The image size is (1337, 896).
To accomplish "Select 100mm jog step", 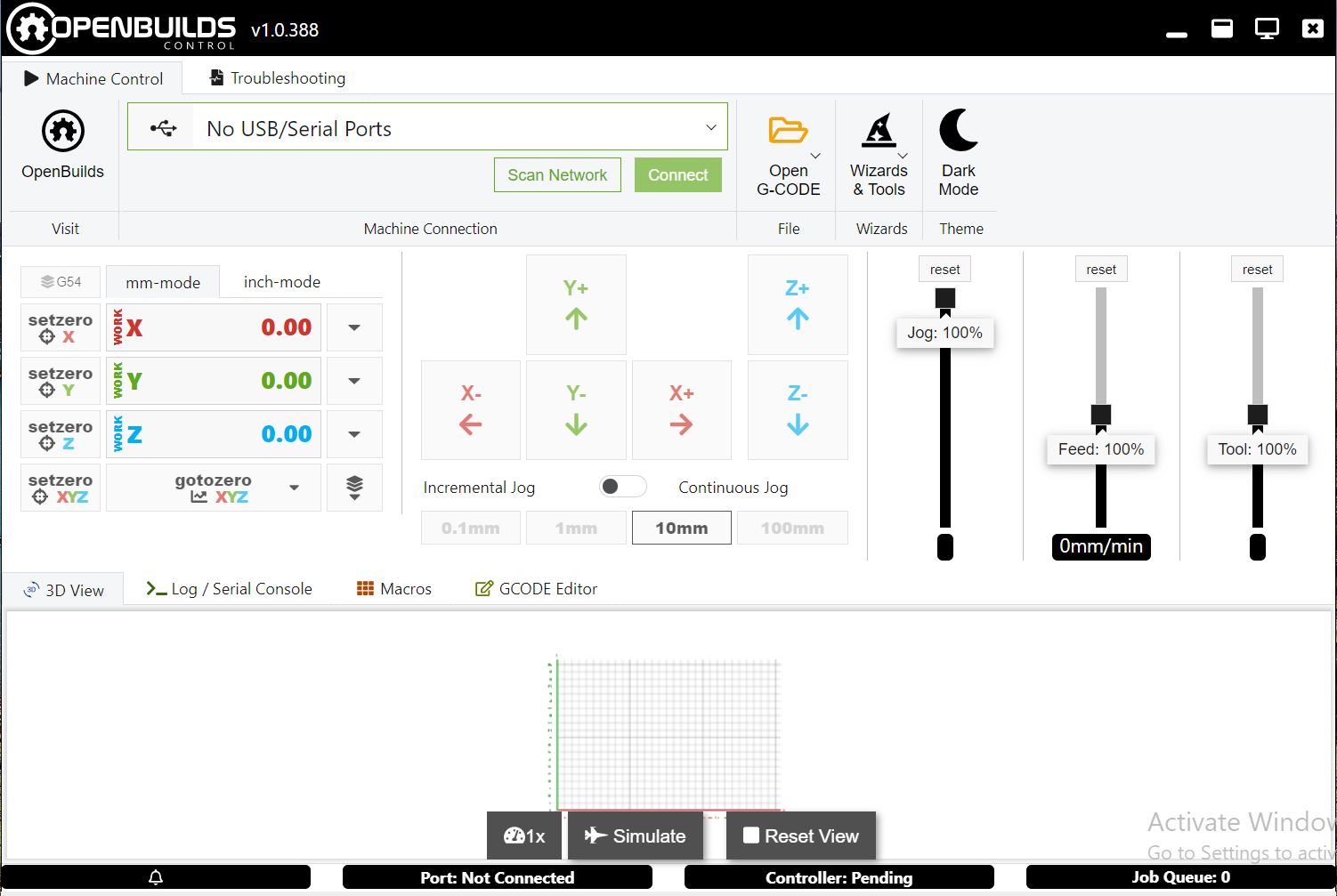I will (x=792, y=528).
